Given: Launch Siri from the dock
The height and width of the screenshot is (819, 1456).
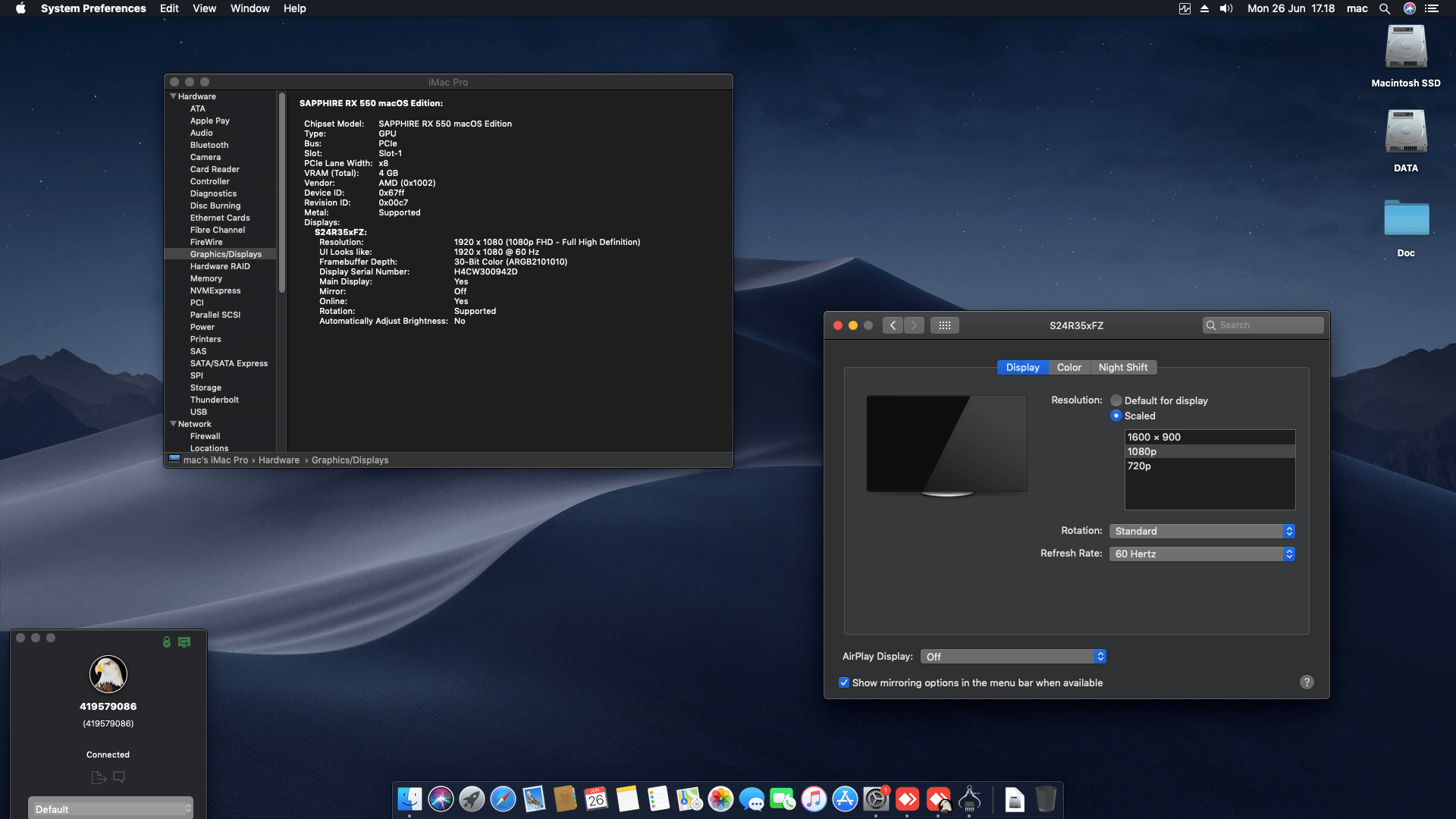Looking at the screenshot, I should click(441, 799).
